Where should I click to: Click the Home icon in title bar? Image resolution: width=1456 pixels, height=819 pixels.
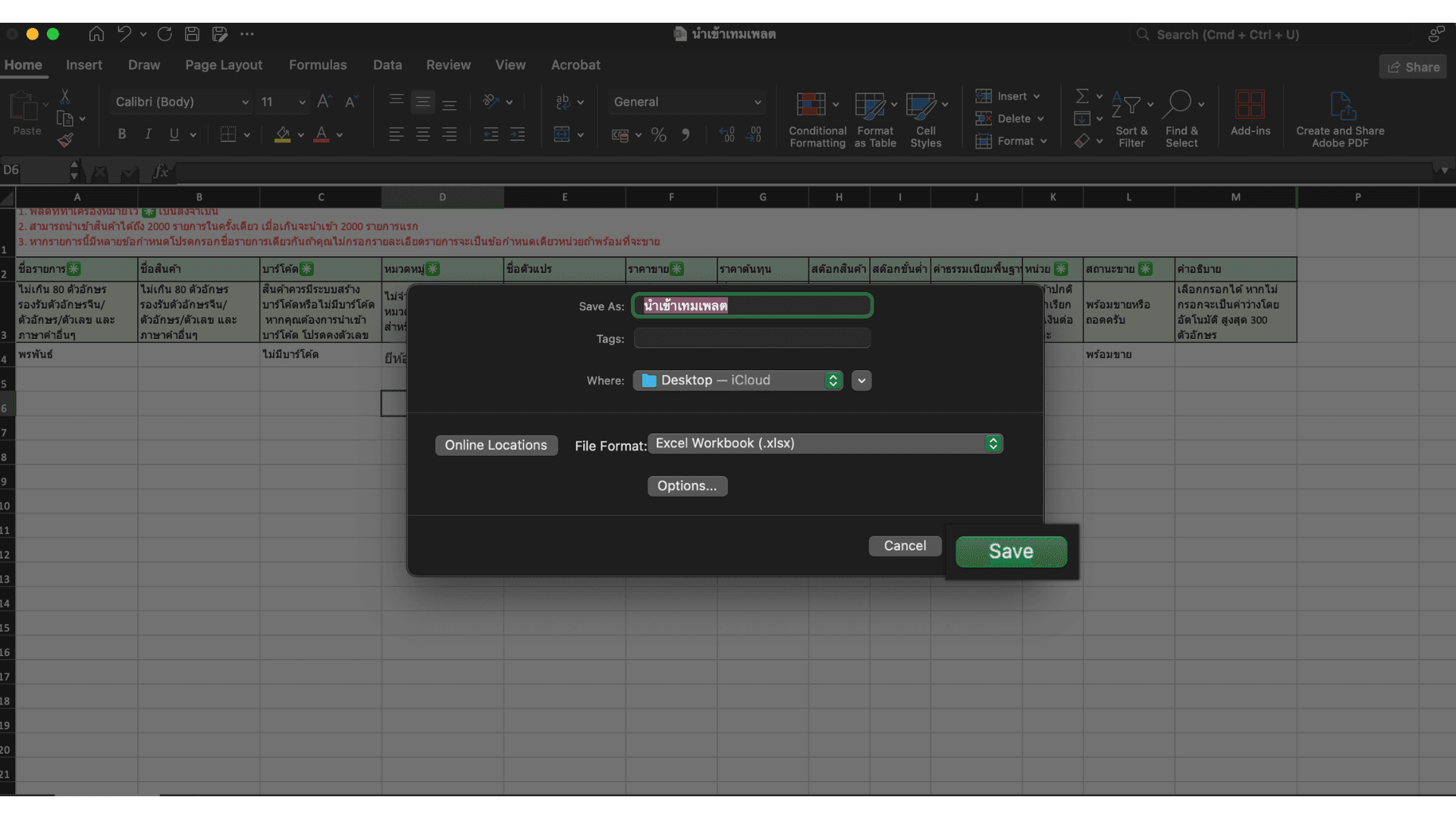point(96,34)
